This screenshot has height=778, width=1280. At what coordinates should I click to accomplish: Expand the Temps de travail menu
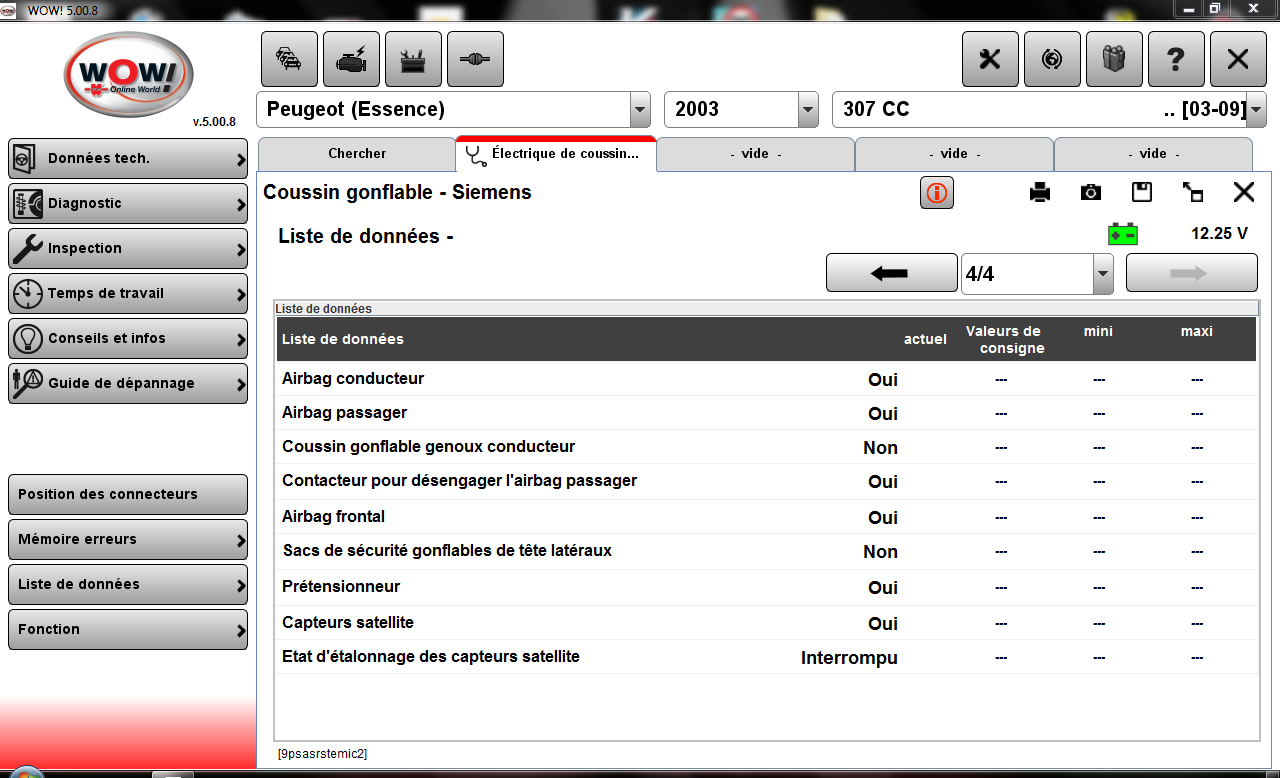(128, 293)
